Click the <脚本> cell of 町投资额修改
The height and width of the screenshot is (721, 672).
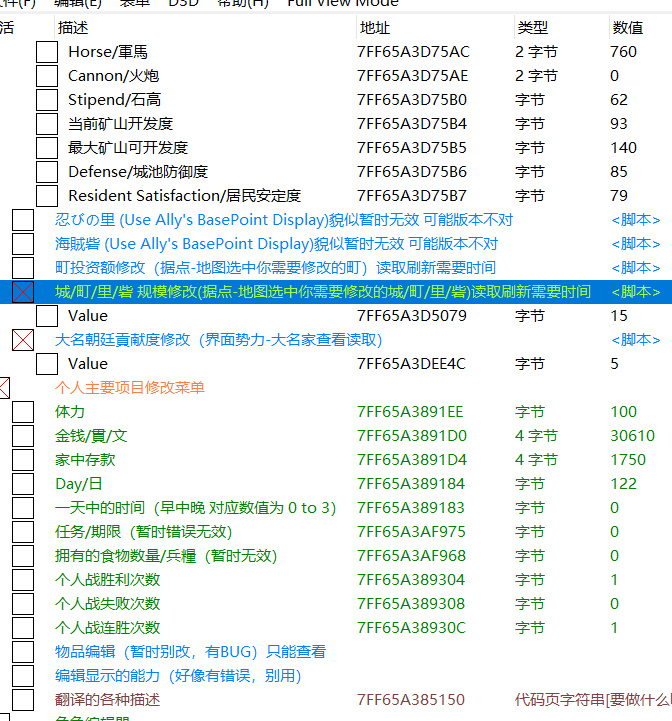636,268
